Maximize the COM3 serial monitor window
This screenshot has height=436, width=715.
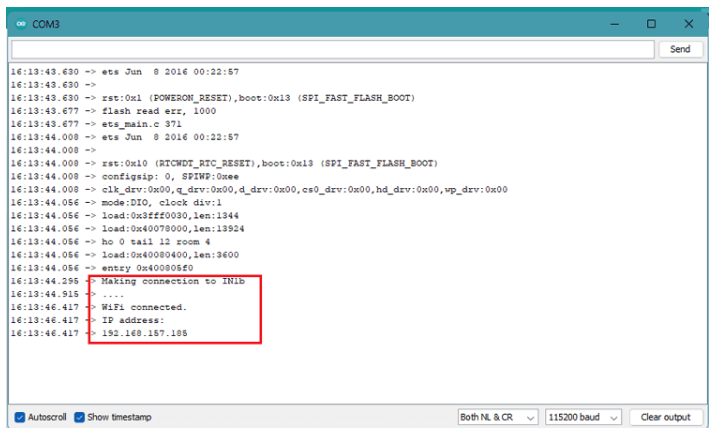pos(651,23)
